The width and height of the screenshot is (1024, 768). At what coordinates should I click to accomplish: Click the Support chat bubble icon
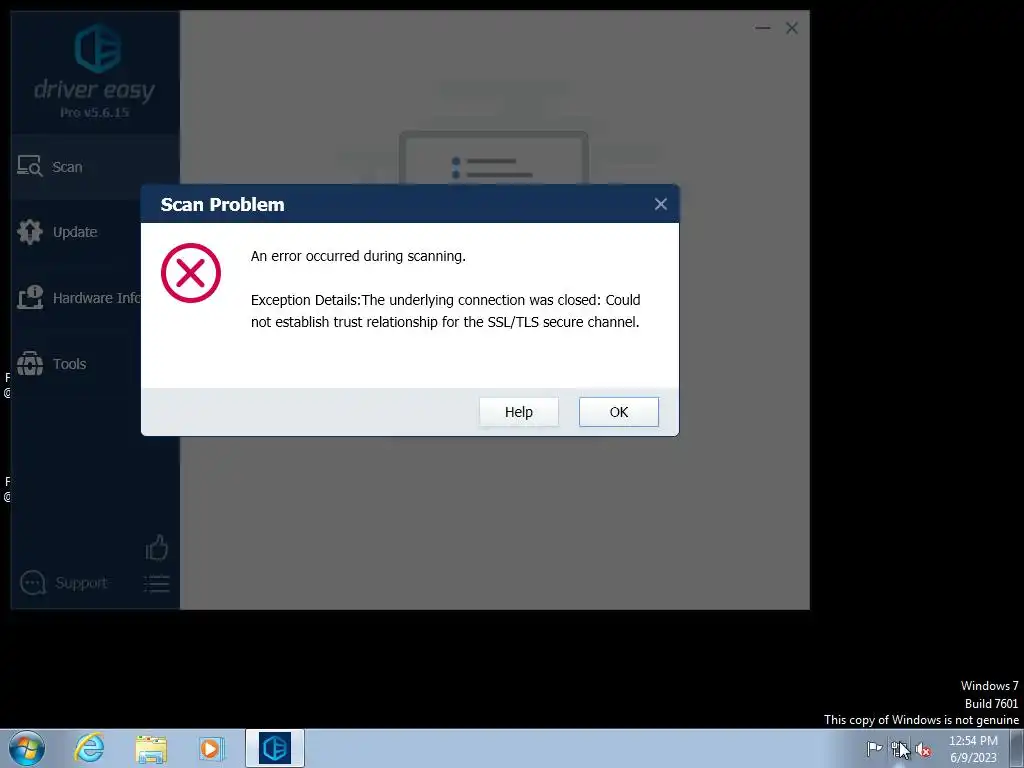(x=32, y=583)
